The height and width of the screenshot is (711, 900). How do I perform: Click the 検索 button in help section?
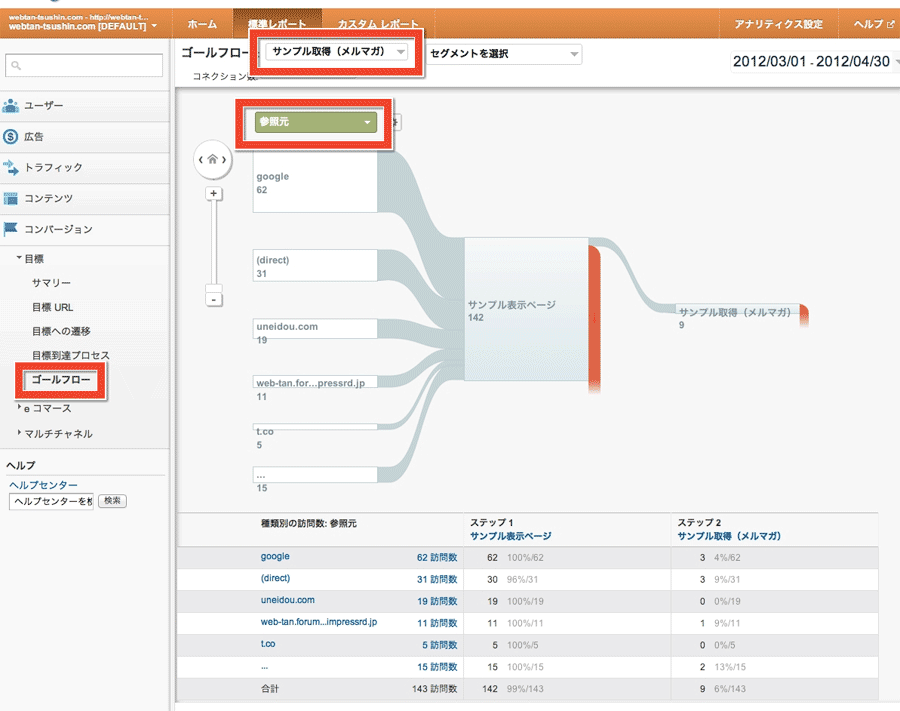[112, 501]
